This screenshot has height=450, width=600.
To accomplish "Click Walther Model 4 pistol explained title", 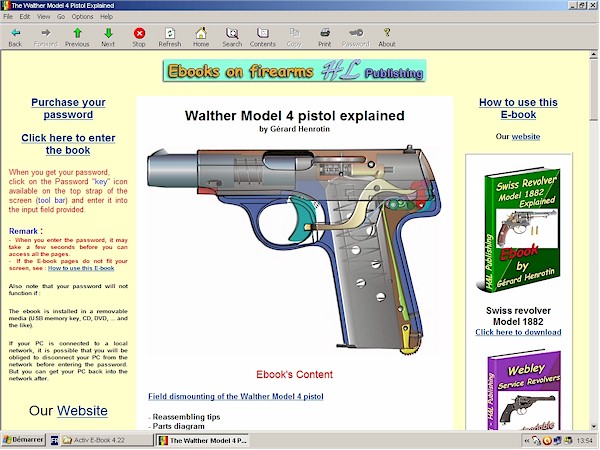I will point(294,116).
